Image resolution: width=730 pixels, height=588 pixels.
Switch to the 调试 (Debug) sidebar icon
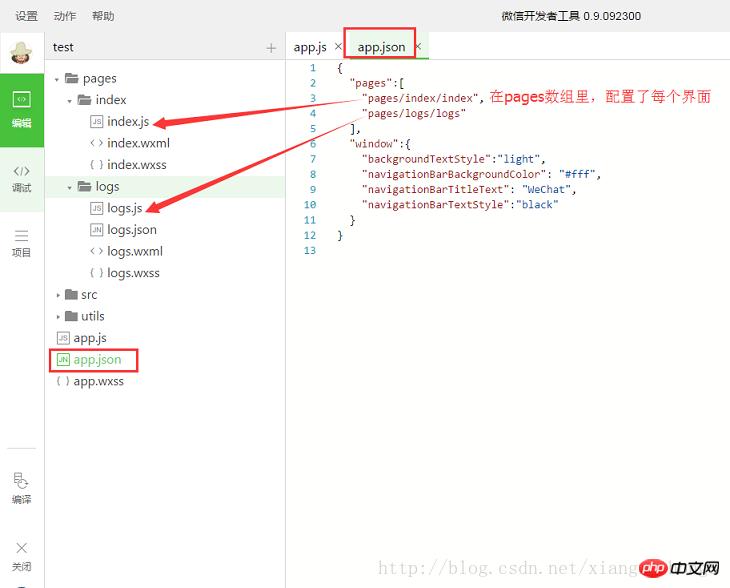pos(21,178)
